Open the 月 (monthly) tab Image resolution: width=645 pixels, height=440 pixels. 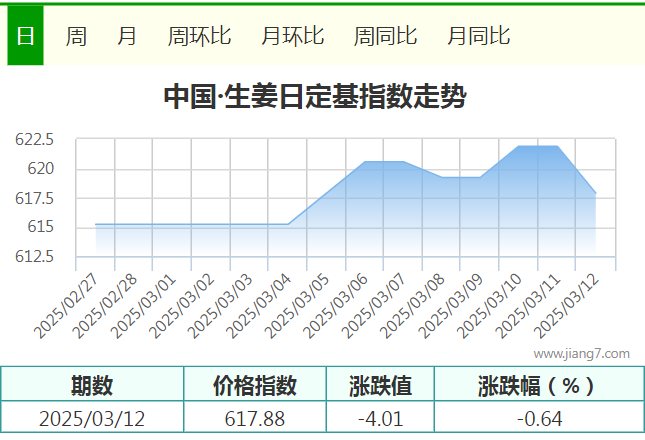coord(127,37)
